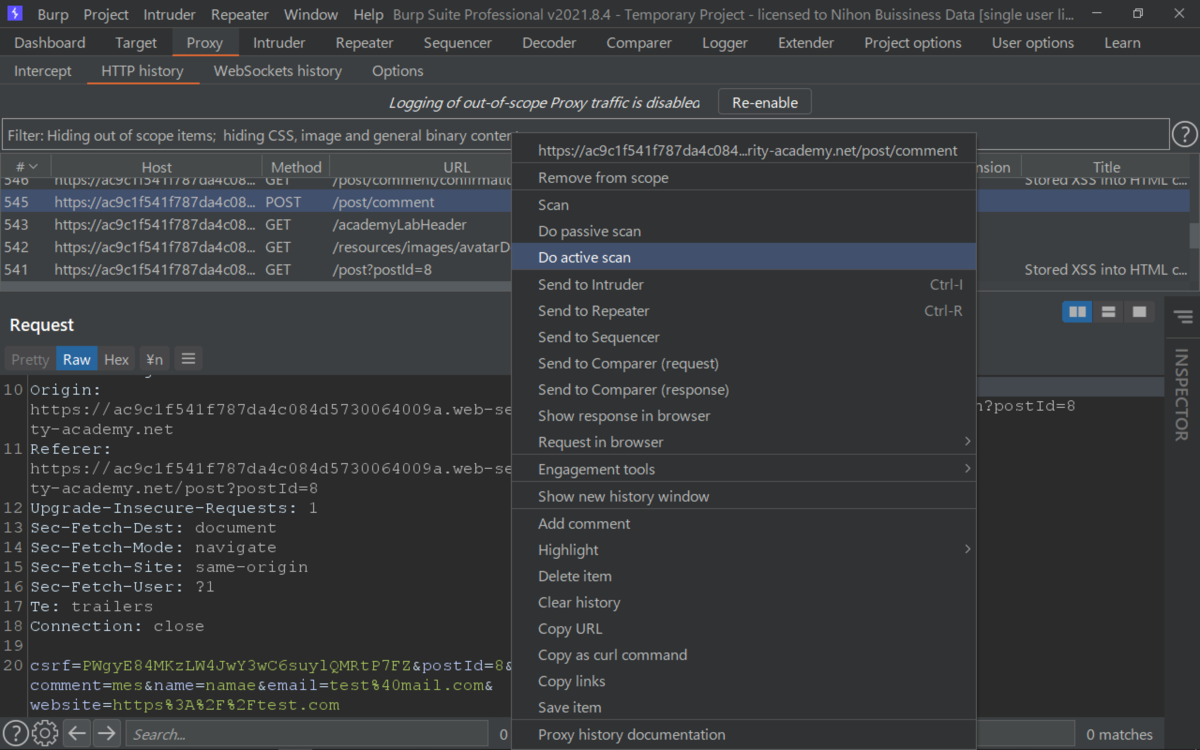The height and width of the screenshot is (750, 1200).
Task: Open the Window menu
Action: click(311, 15)
